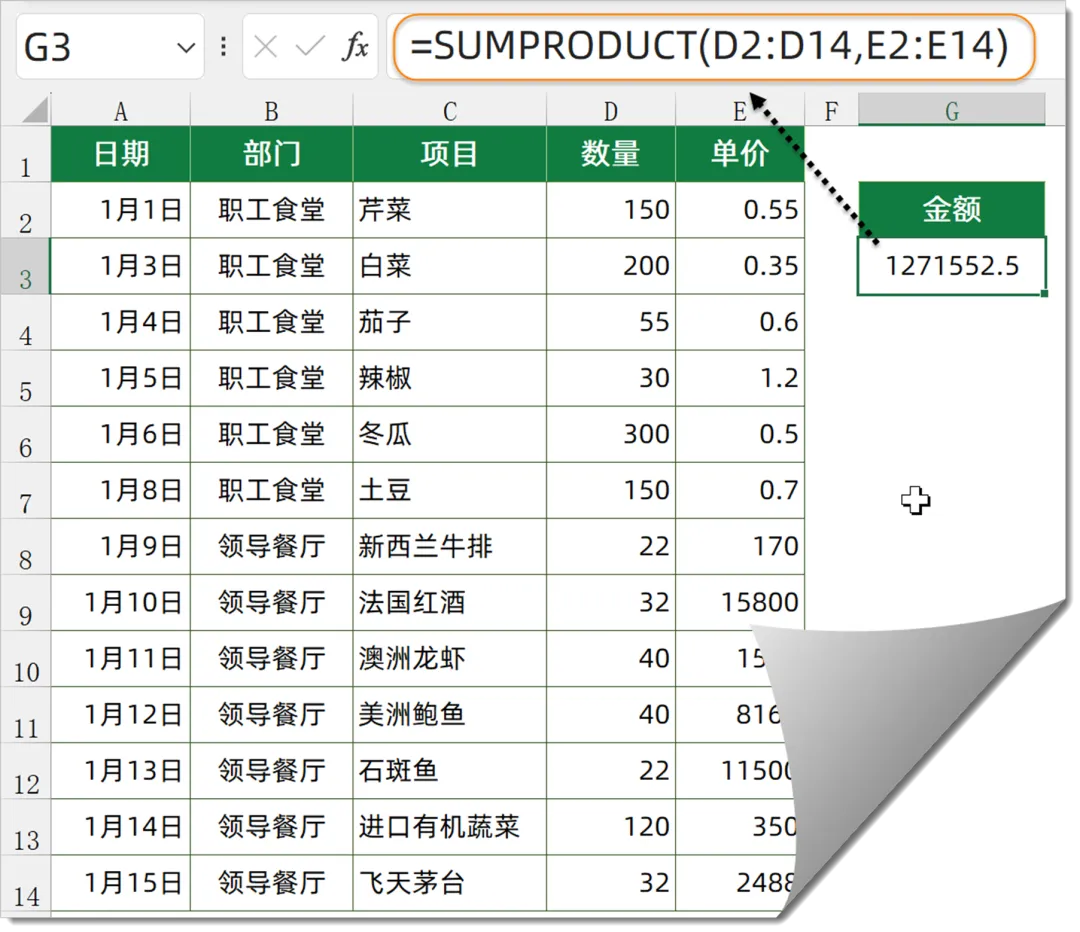Click the Select All corner triangle
The width and height of the screenshot is (1080, 932).
pyautogui.click(x=35, y=110)
